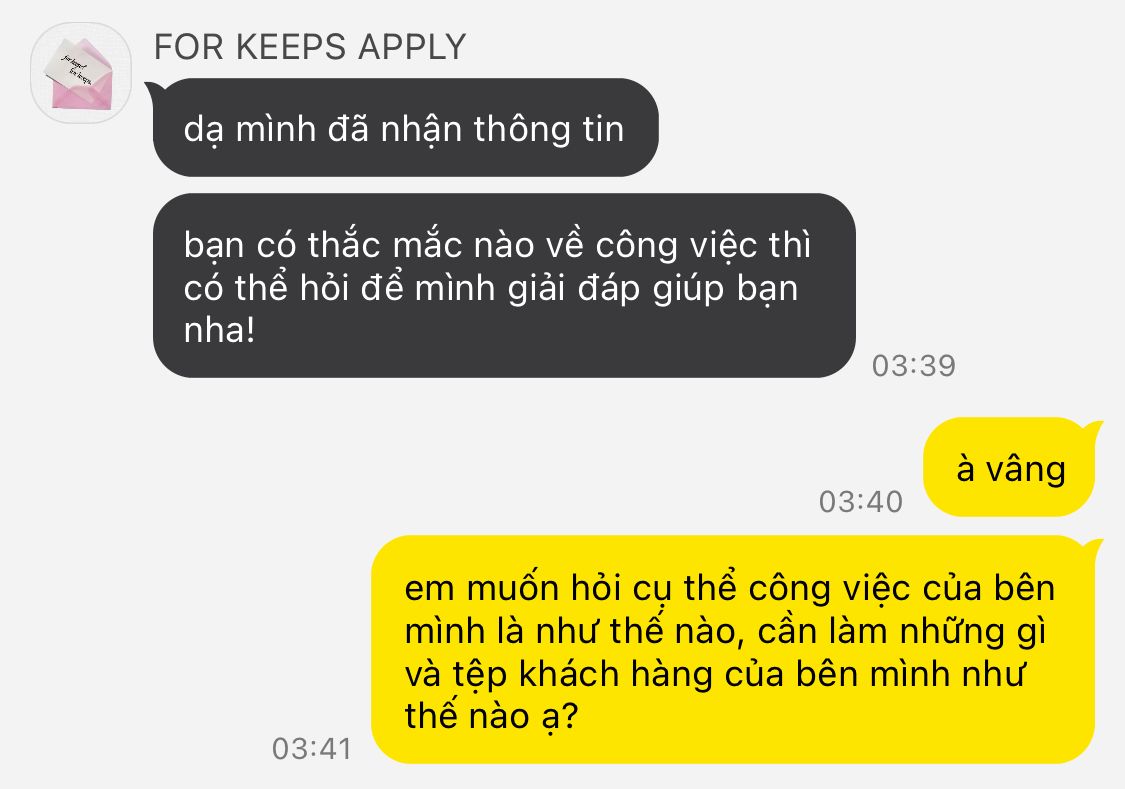The height and width of the screenshot is (789, 1125).
Task: Select the yellow message starting "em muốn hỏi"
Action: 733,649
